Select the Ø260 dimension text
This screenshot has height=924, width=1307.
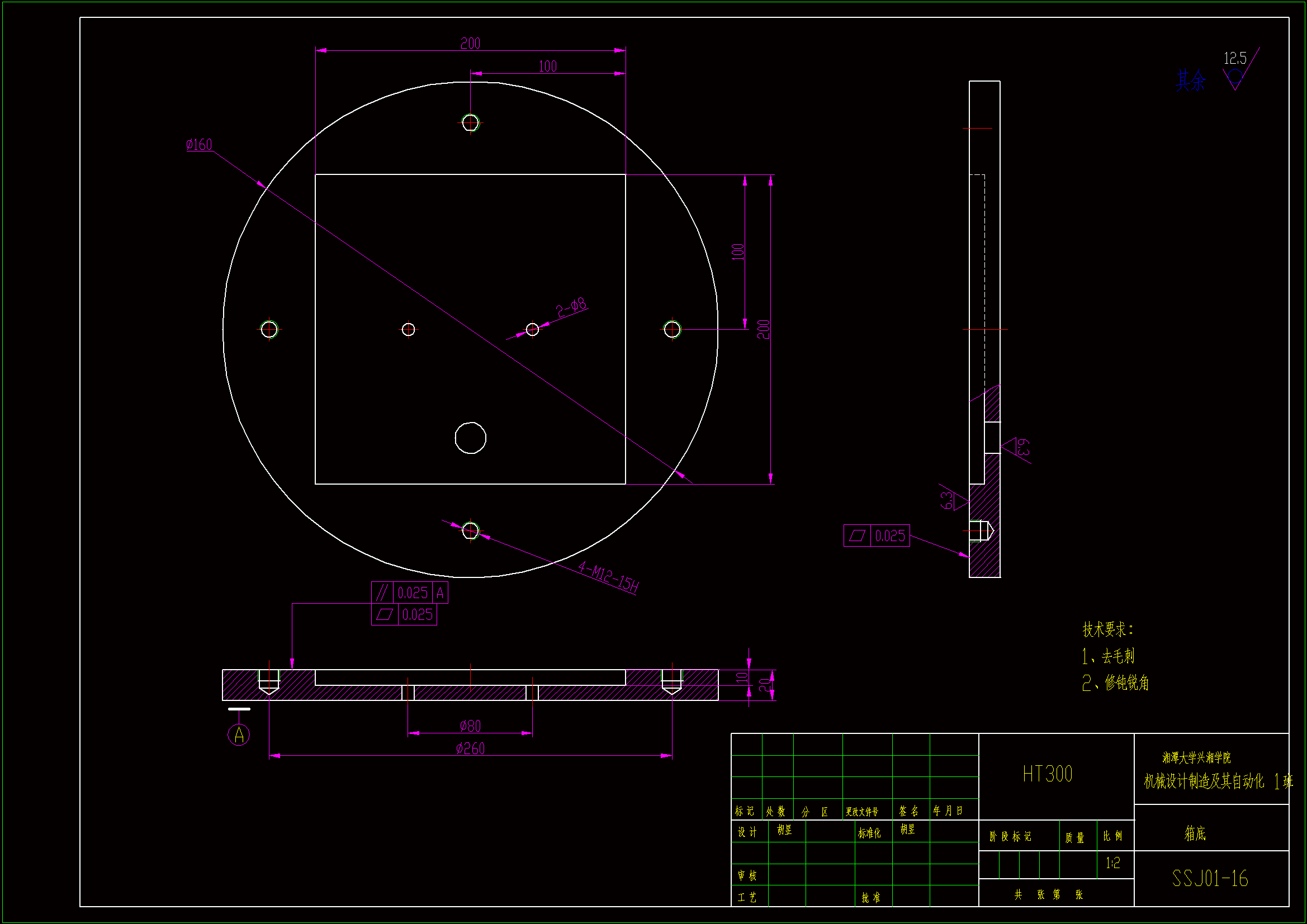(470, 748)
